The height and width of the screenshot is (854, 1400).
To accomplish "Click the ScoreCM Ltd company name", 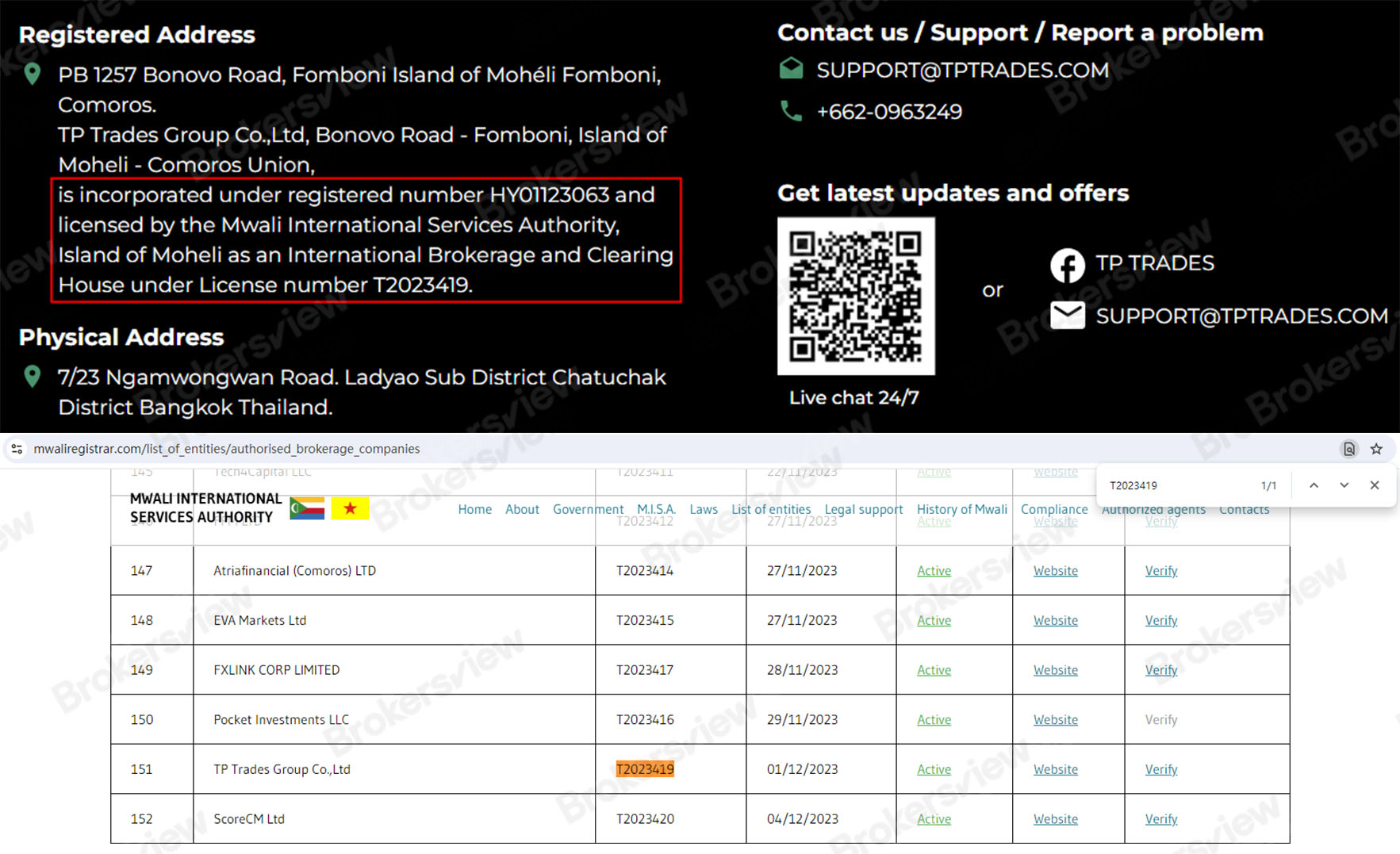I will point(248,819).
